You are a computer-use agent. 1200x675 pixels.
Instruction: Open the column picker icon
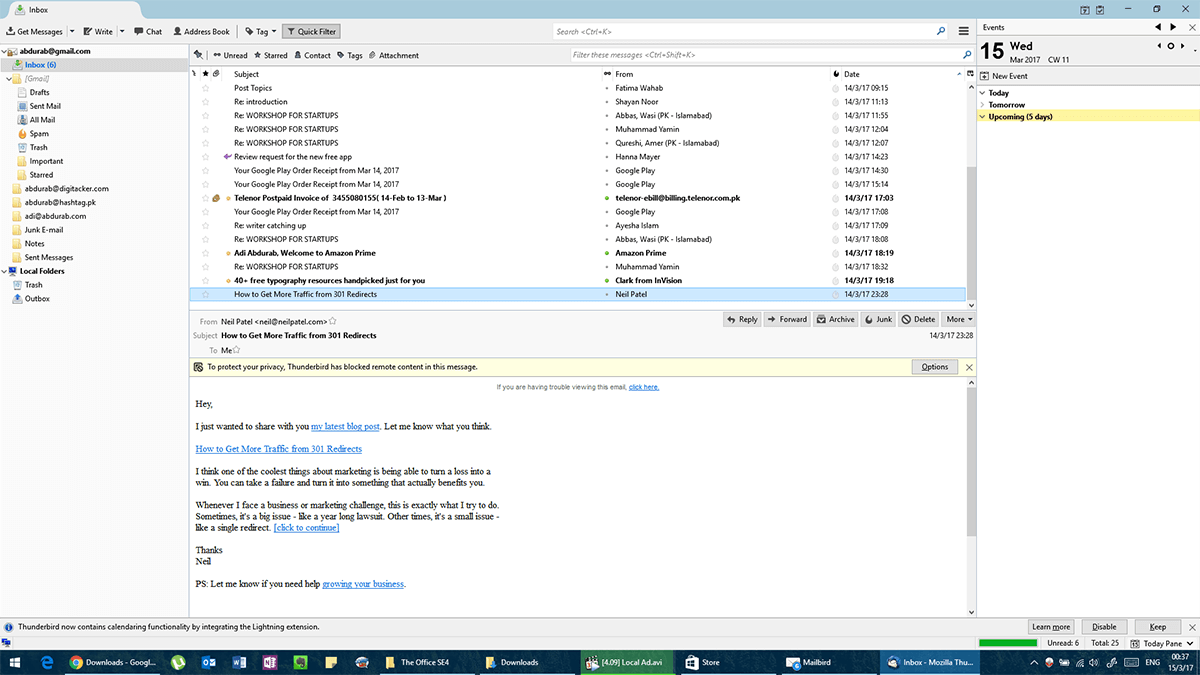click(968, 74)
